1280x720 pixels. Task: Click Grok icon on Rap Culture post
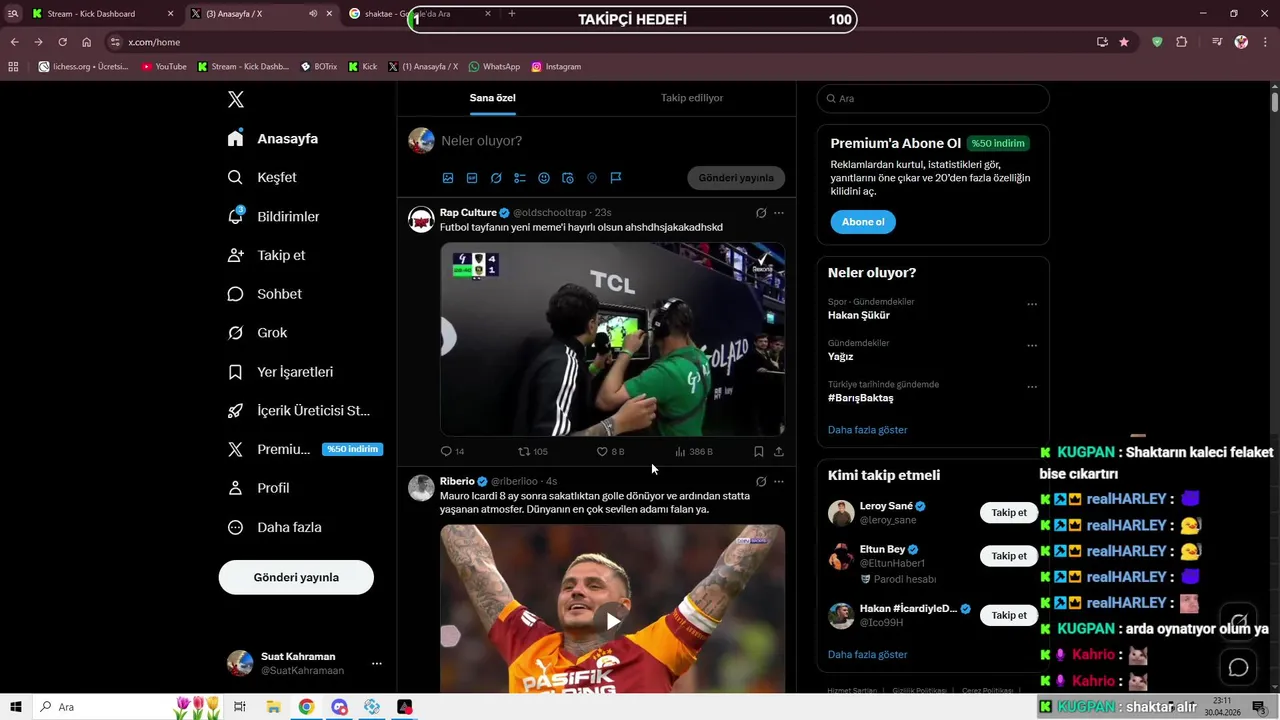761,213
